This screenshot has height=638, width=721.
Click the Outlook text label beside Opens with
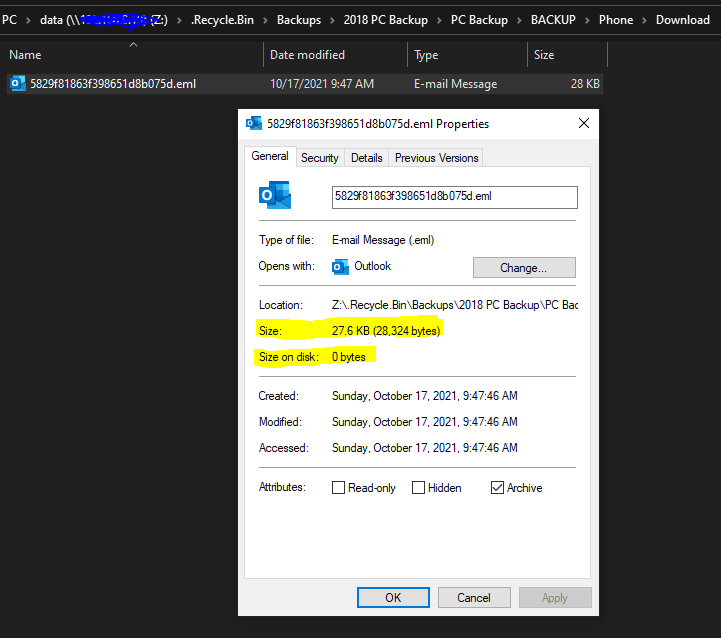point(372,266)
